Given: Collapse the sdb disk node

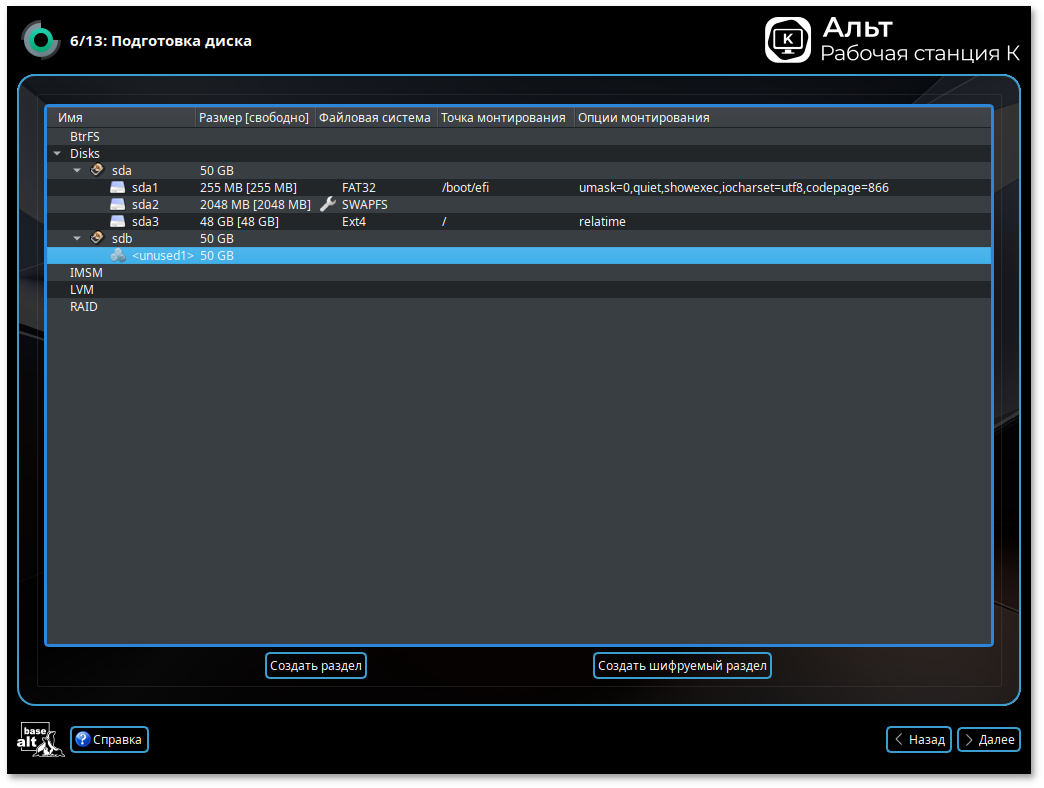Looking at the screenshot, I should (x=77, y=238).
